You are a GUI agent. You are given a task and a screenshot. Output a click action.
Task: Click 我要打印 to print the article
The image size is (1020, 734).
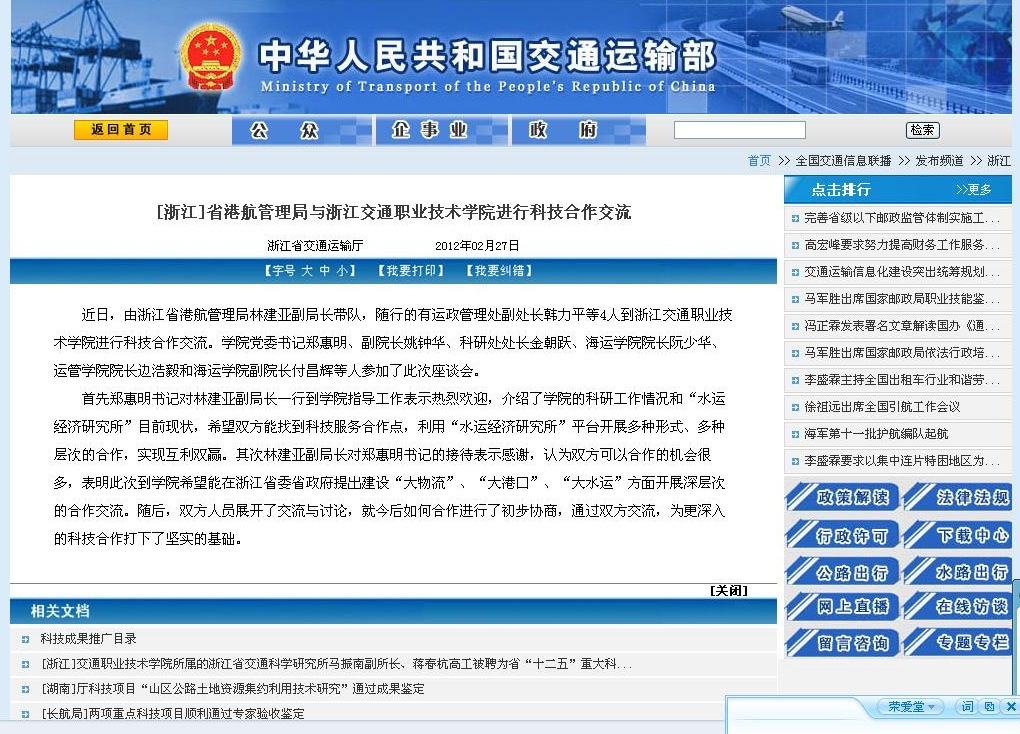[x=411, y=271]
